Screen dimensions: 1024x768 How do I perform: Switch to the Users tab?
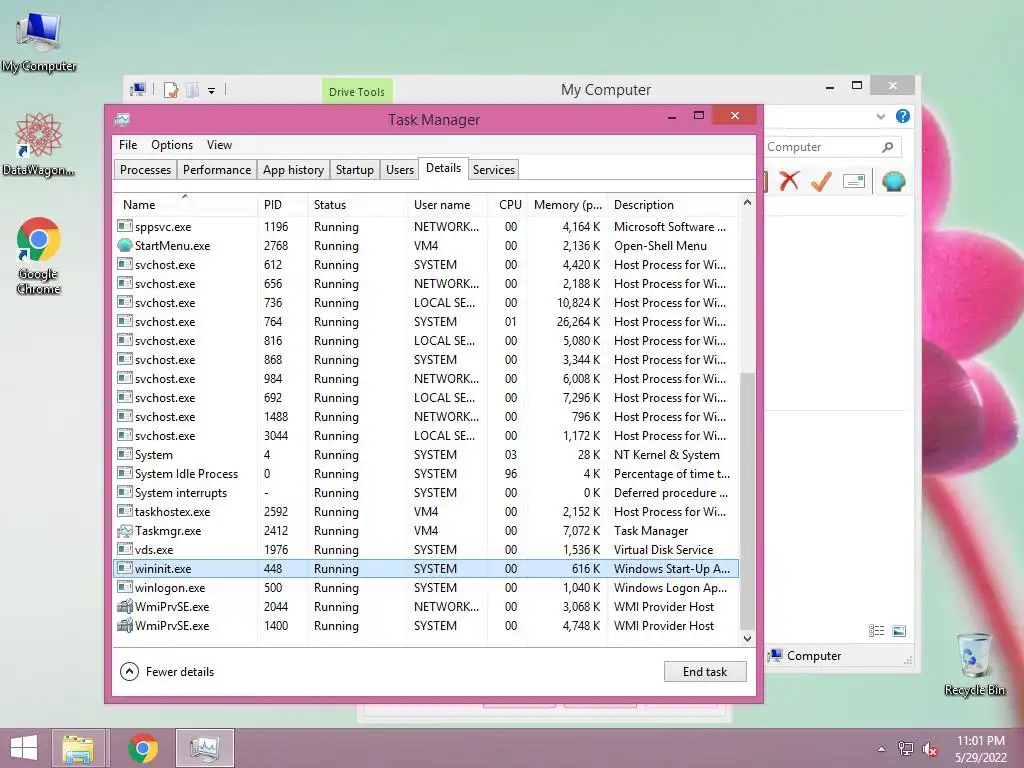click(x=400, y=170)
